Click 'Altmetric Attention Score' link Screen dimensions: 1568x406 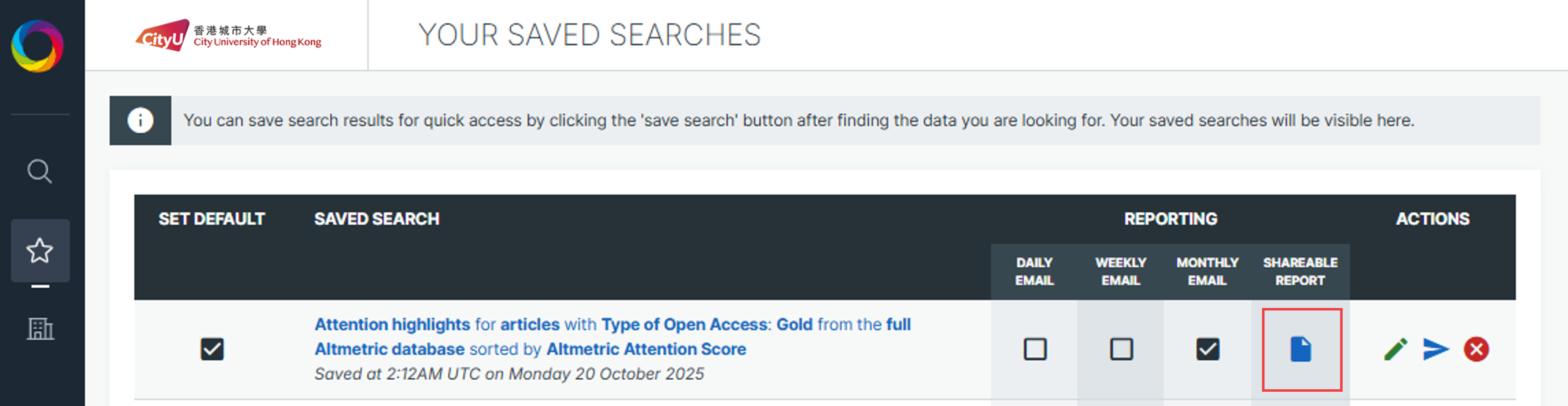pos(646,349)
